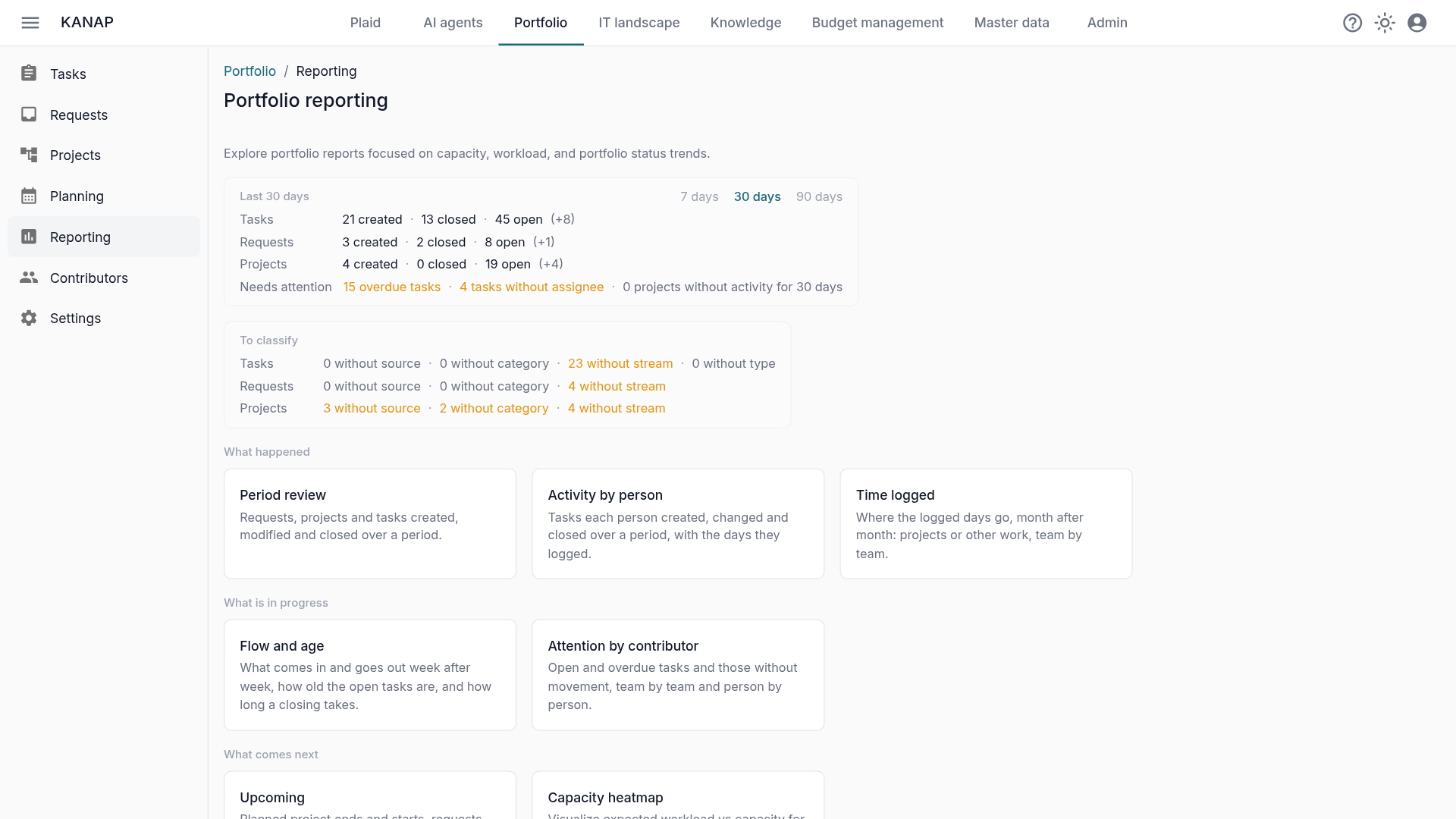The image size is (1456, 819).
Task: Open the Upcoming report card
Action: click(370, 795)
